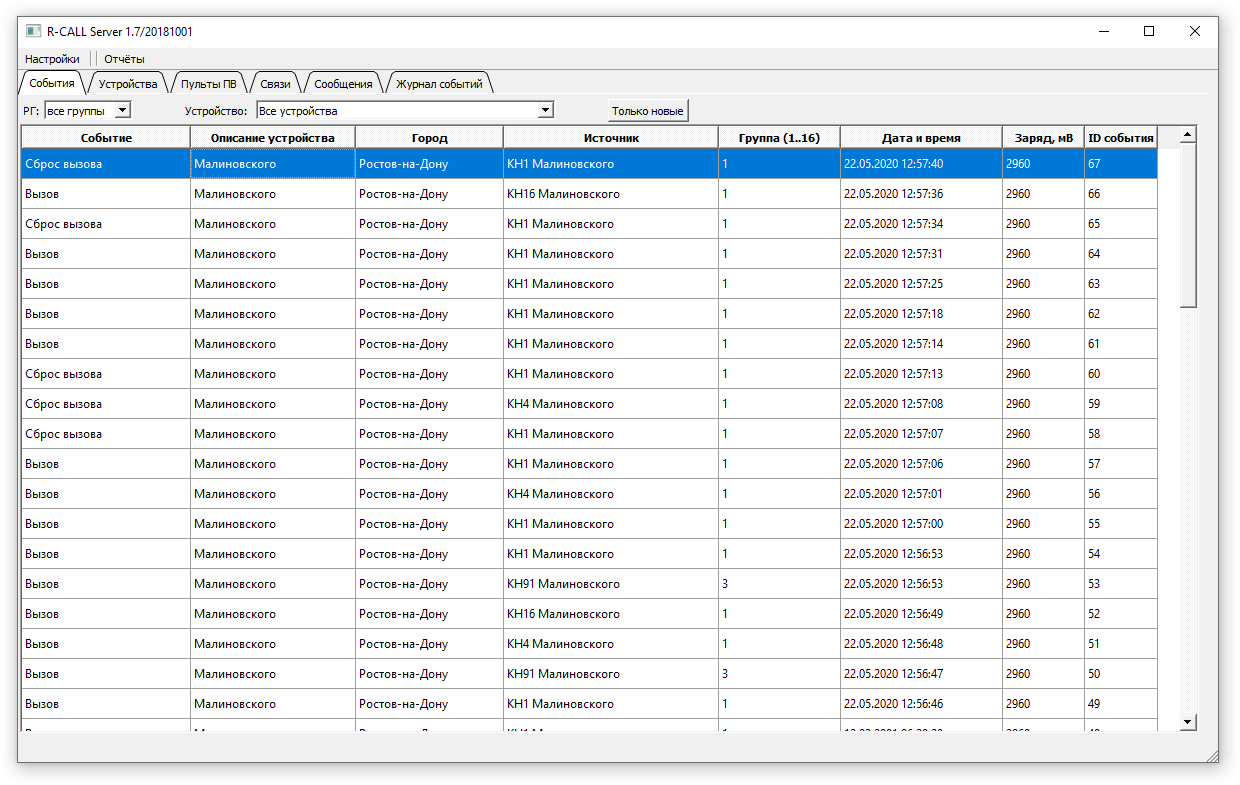Click the ID события column header
This screenshot has width=1240, height=785.
tap(1120, 138)
